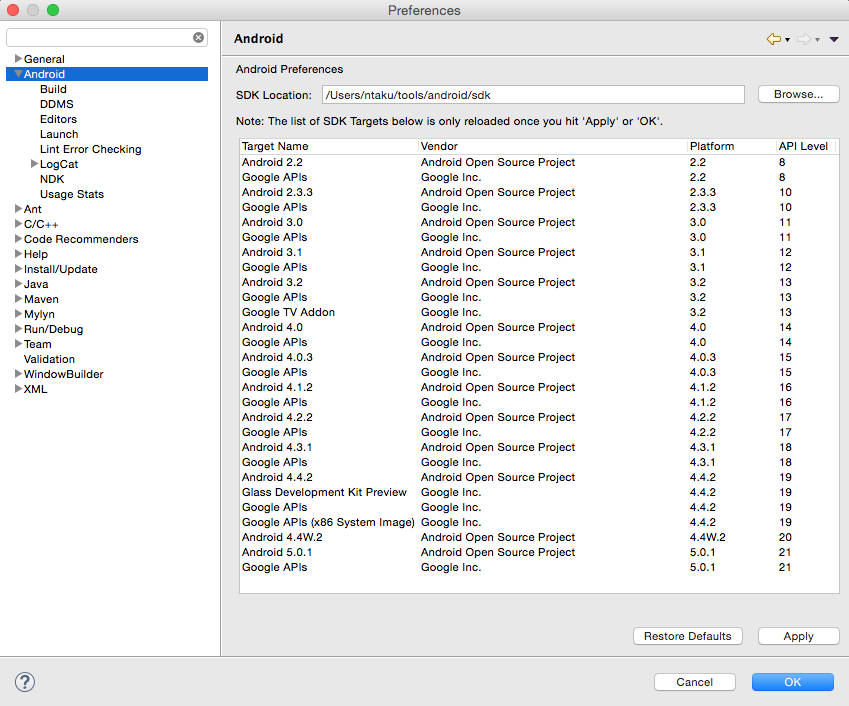The height and width of the screenshot is (706, 849).
Task: Expand the Maven preferences node
Action: tap(18, 298)
